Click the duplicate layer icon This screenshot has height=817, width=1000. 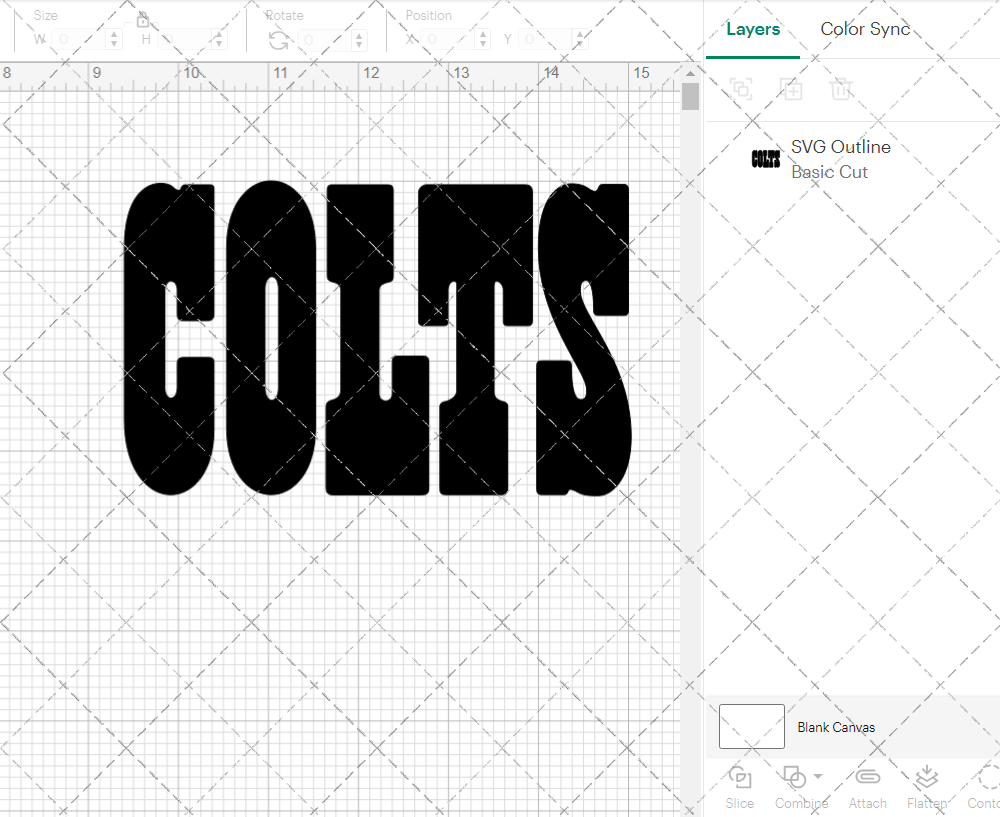791,90
